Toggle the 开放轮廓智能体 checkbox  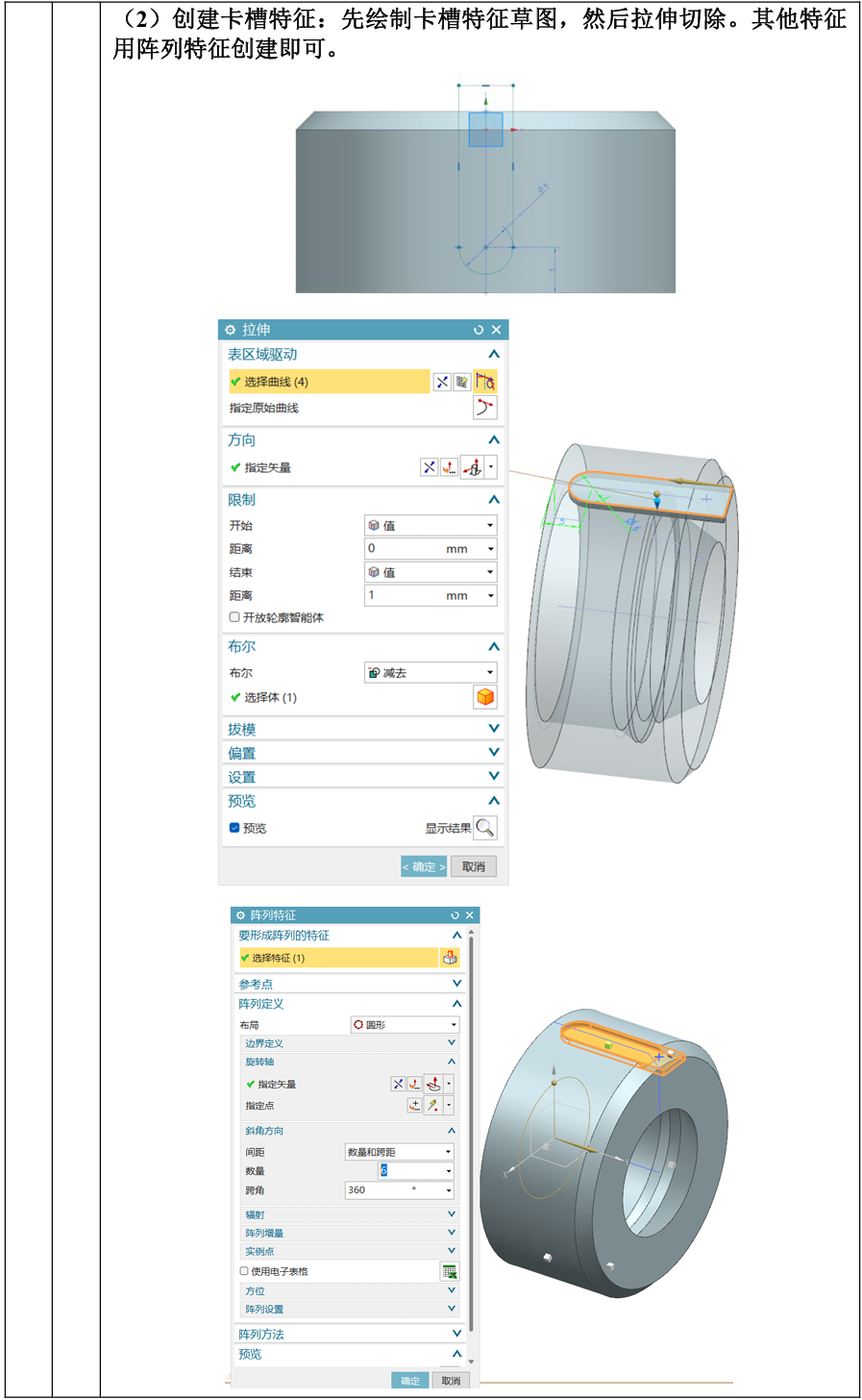click(x=234, y=617)
